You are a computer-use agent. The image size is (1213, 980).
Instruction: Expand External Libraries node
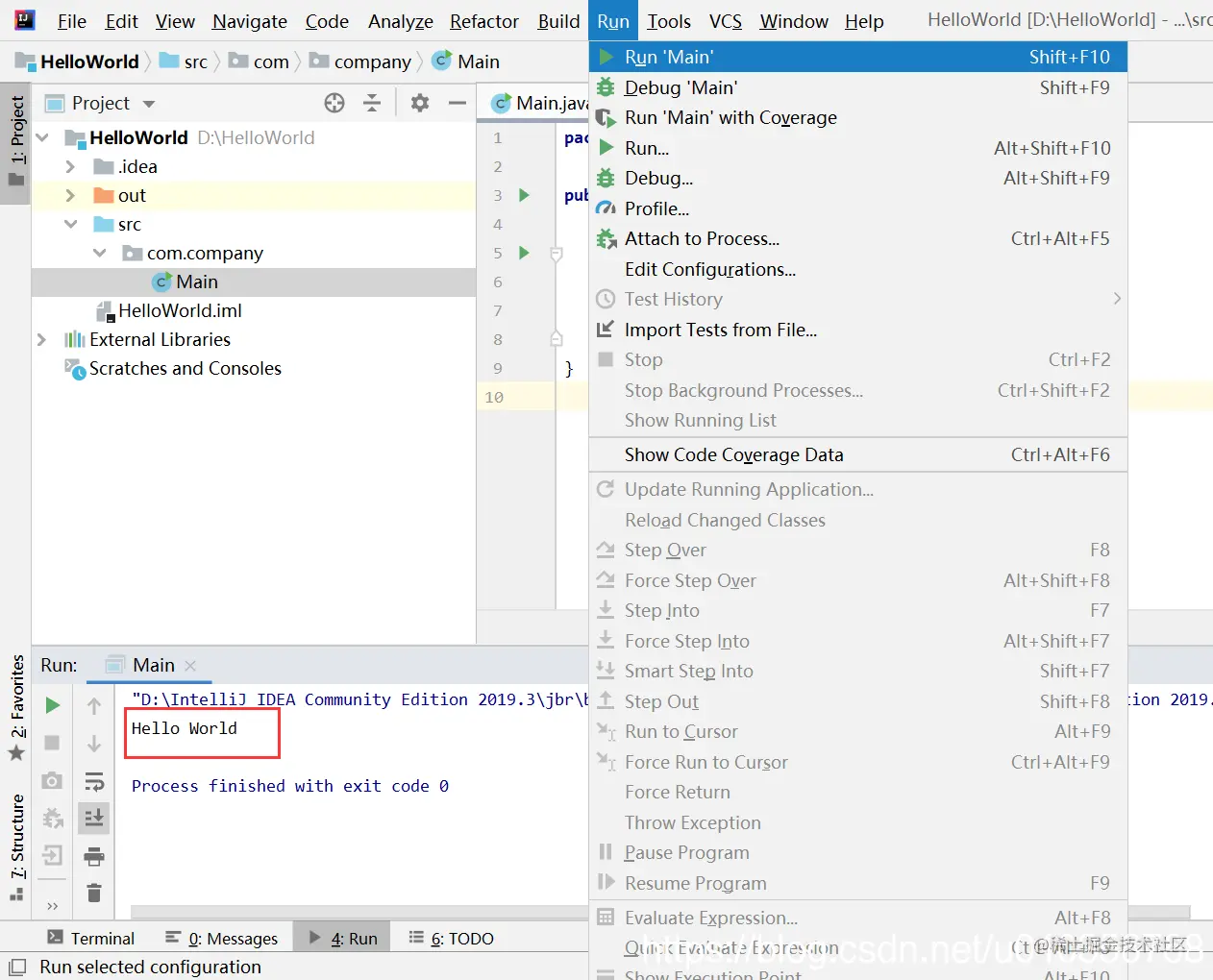click(x=41, y=339)
